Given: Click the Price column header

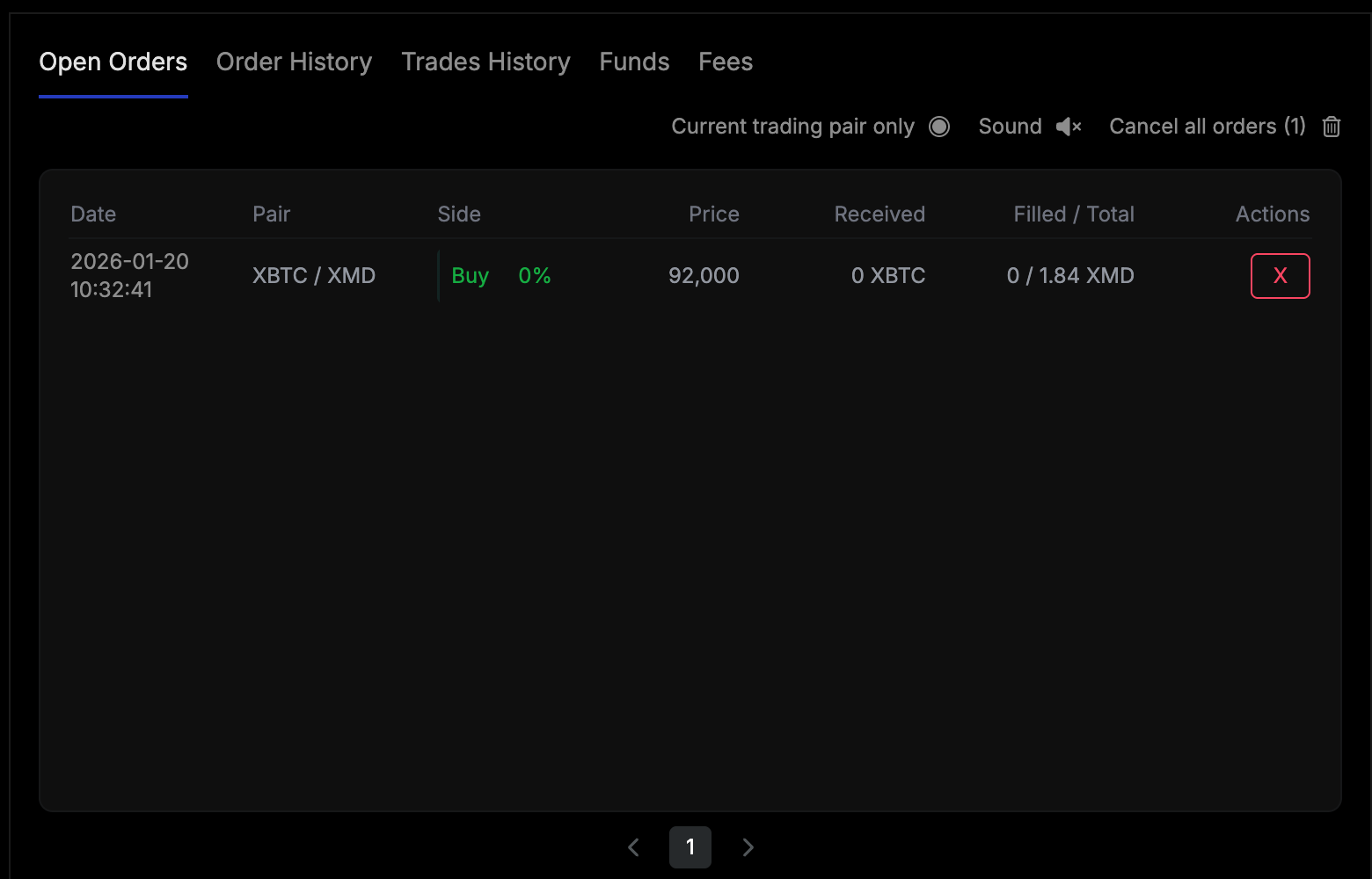Looking at the screenshot, I should pyautogui.click(x=713, y=214).
